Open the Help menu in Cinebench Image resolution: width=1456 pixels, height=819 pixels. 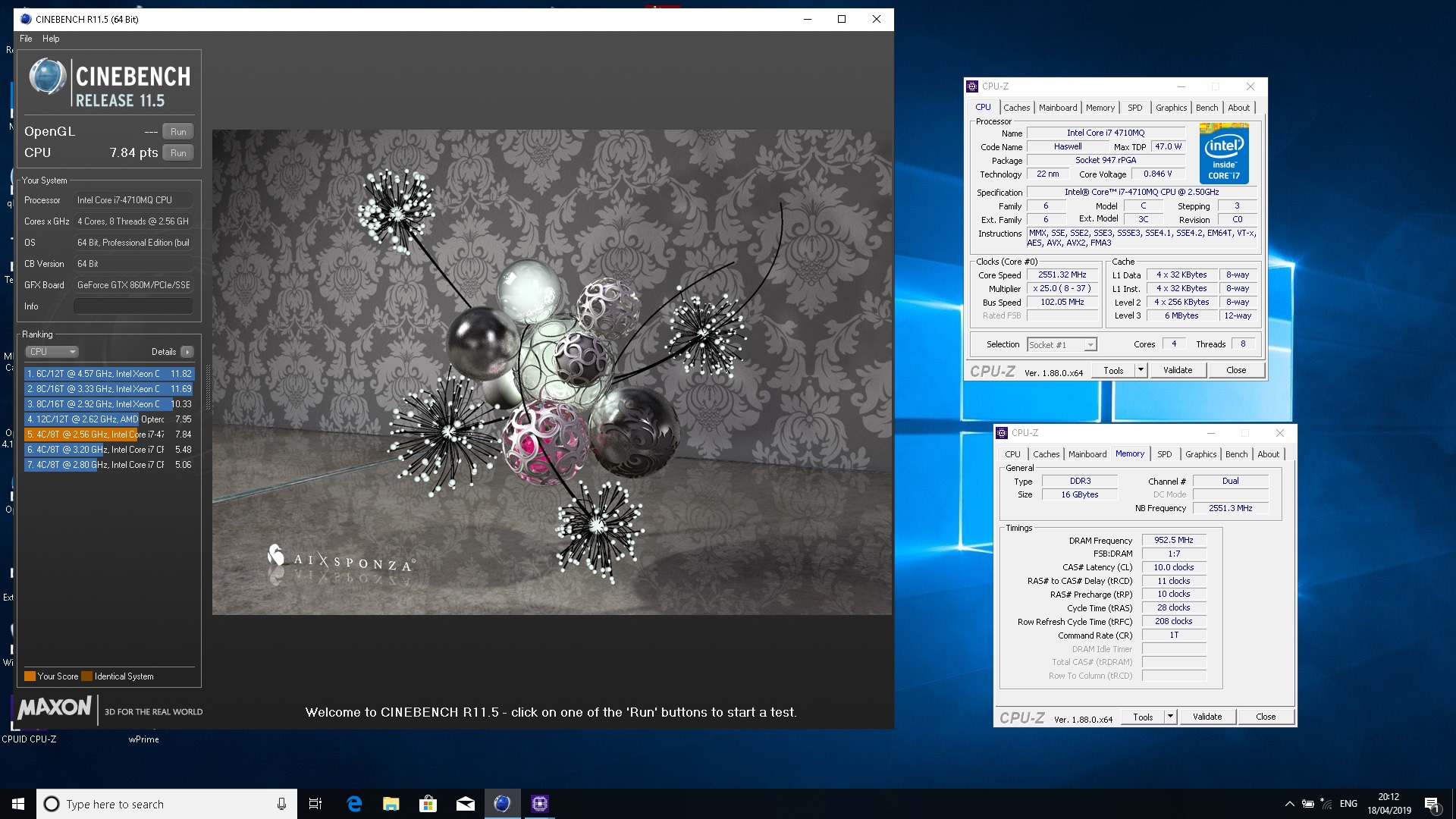[51, 39]
